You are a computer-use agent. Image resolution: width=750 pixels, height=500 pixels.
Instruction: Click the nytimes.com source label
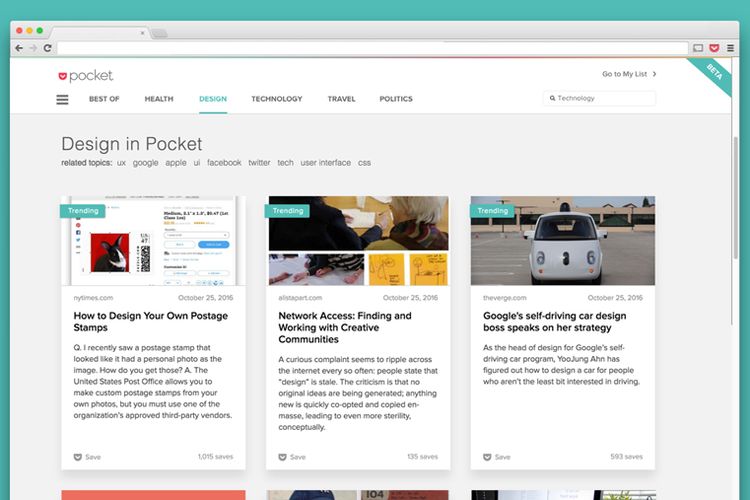coord(93,298)
